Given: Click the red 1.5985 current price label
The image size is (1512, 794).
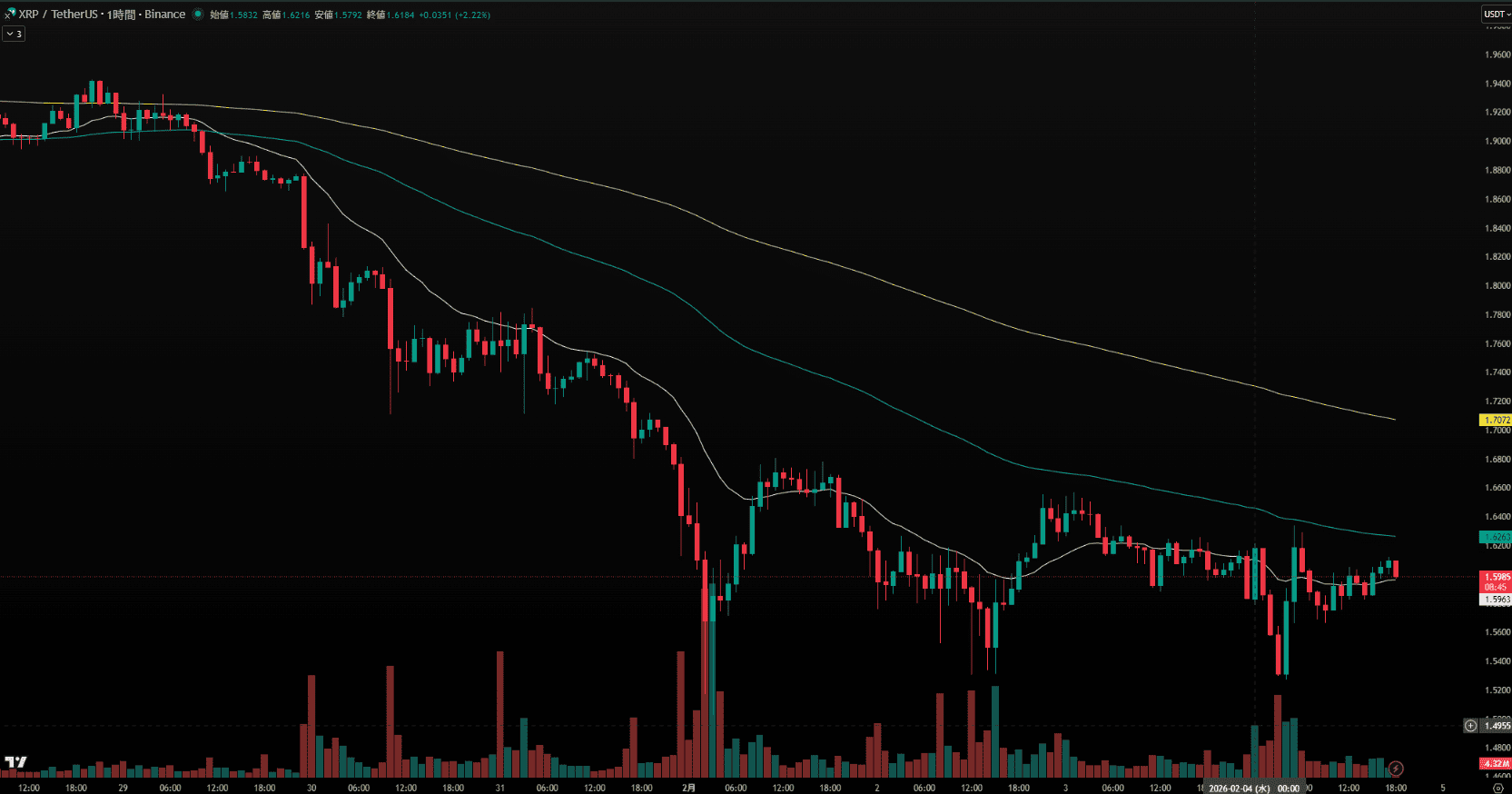Looking at the screenshot, I should click(x=1497, y=577).
